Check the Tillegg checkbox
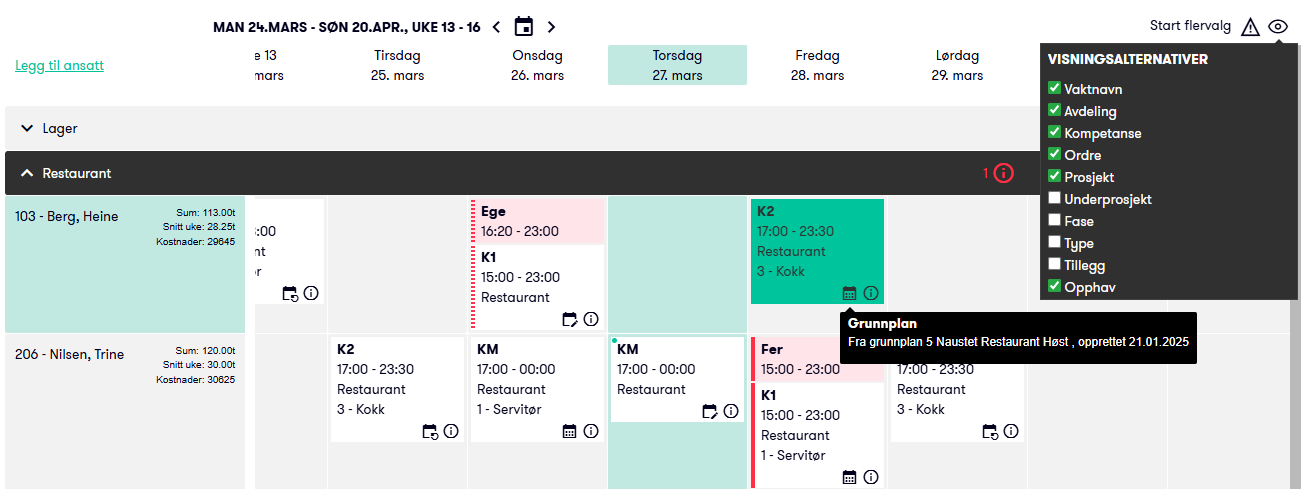 pyautogui.click(x=1054, y=265)
